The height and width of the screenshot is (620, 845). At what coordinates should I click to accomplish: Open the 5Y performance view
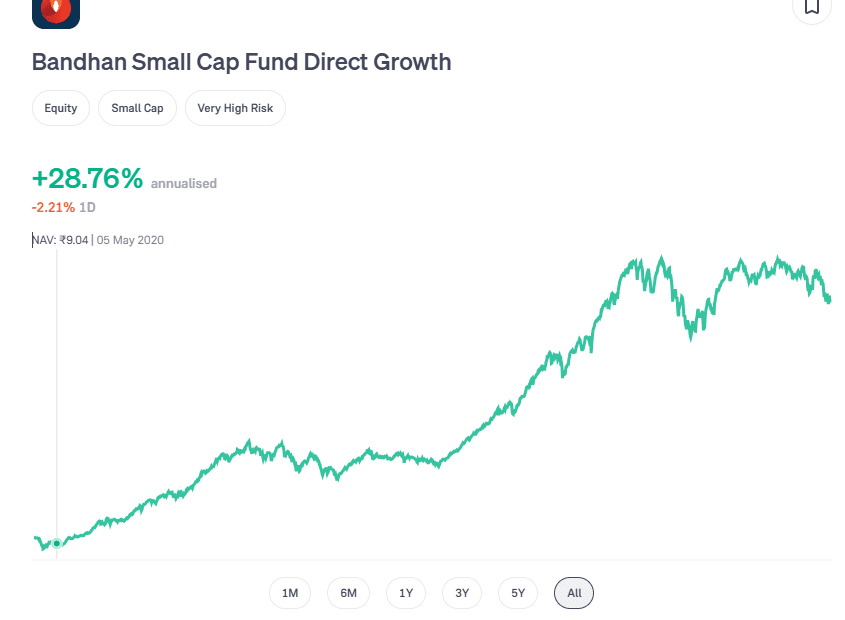pyautogui.click(x=517, y=592)
